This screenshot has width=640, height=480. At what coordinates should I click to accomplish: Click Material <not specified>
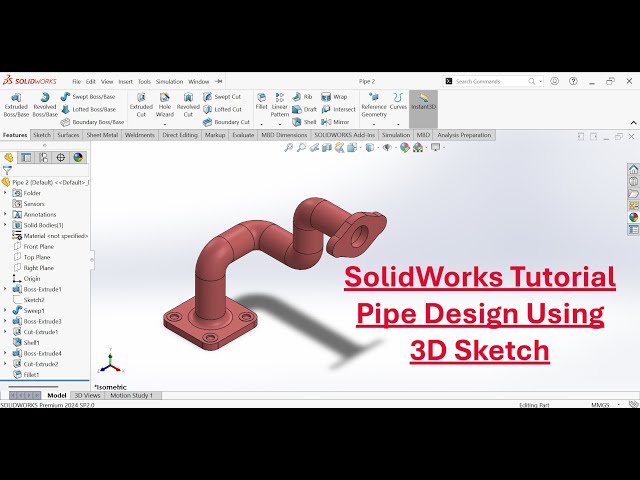[x=50, y=236]
